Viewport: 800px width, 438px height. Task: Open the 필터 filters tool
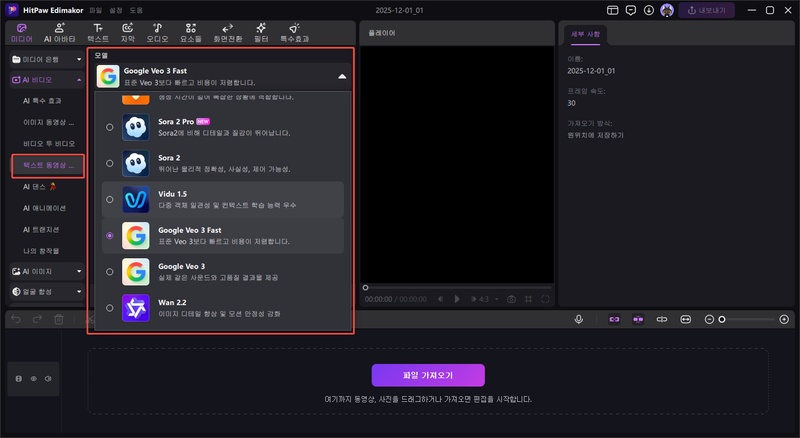click(x=261, y=33)
